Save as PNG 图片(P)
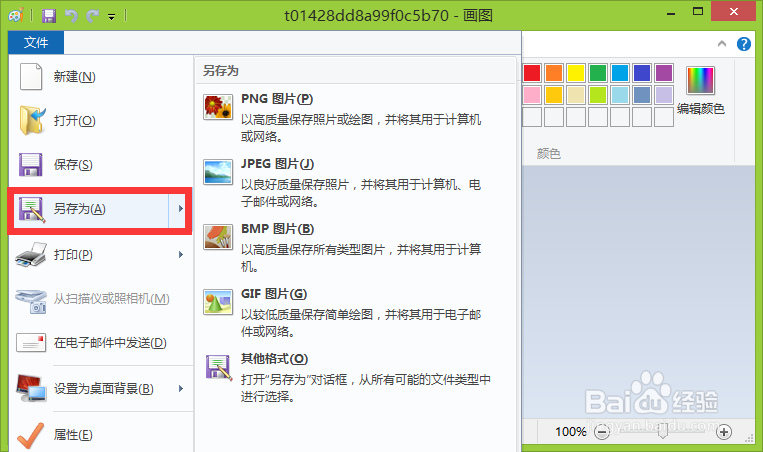This screenshot has height=452, width=763. 355,117
